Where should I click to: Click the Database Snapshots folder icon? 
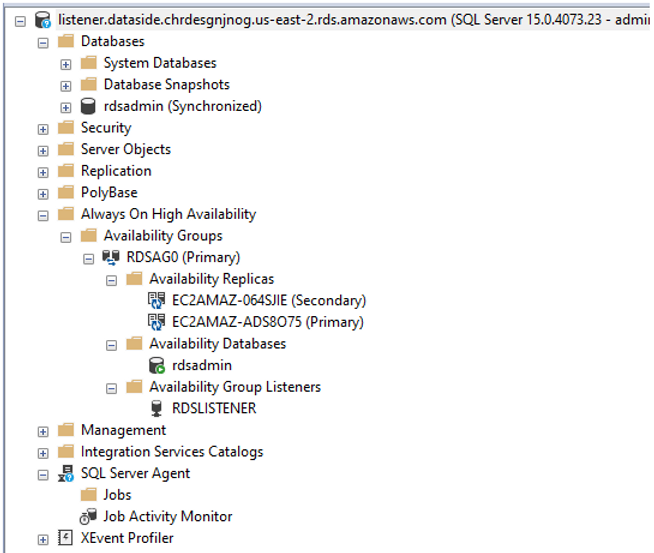click(88, 84)
